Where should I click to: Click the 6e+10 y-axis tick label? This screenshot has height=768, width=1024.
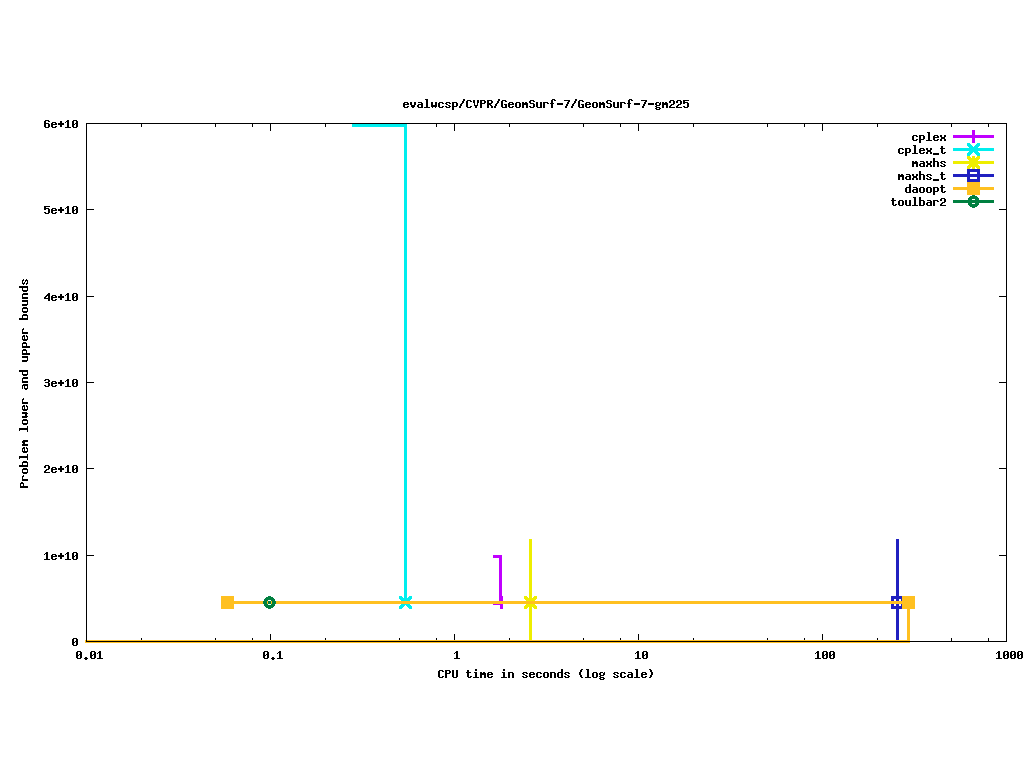[61, 124]
